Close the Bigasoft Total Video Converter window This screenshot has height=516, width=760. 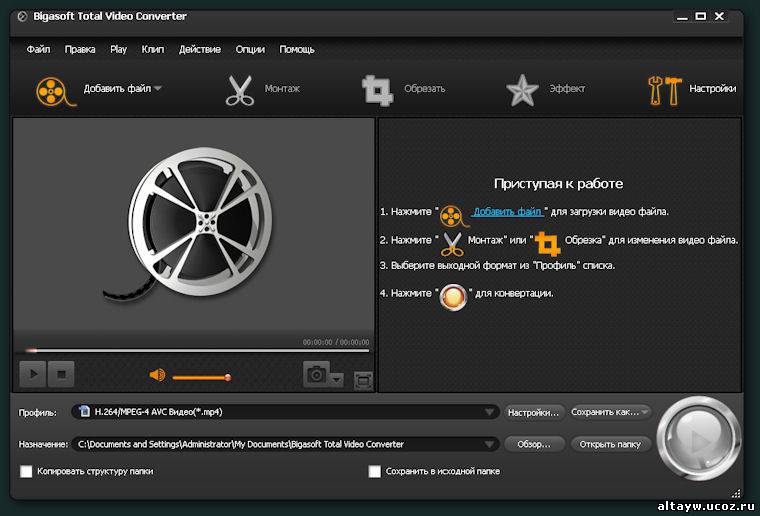(x=720, y=16)
